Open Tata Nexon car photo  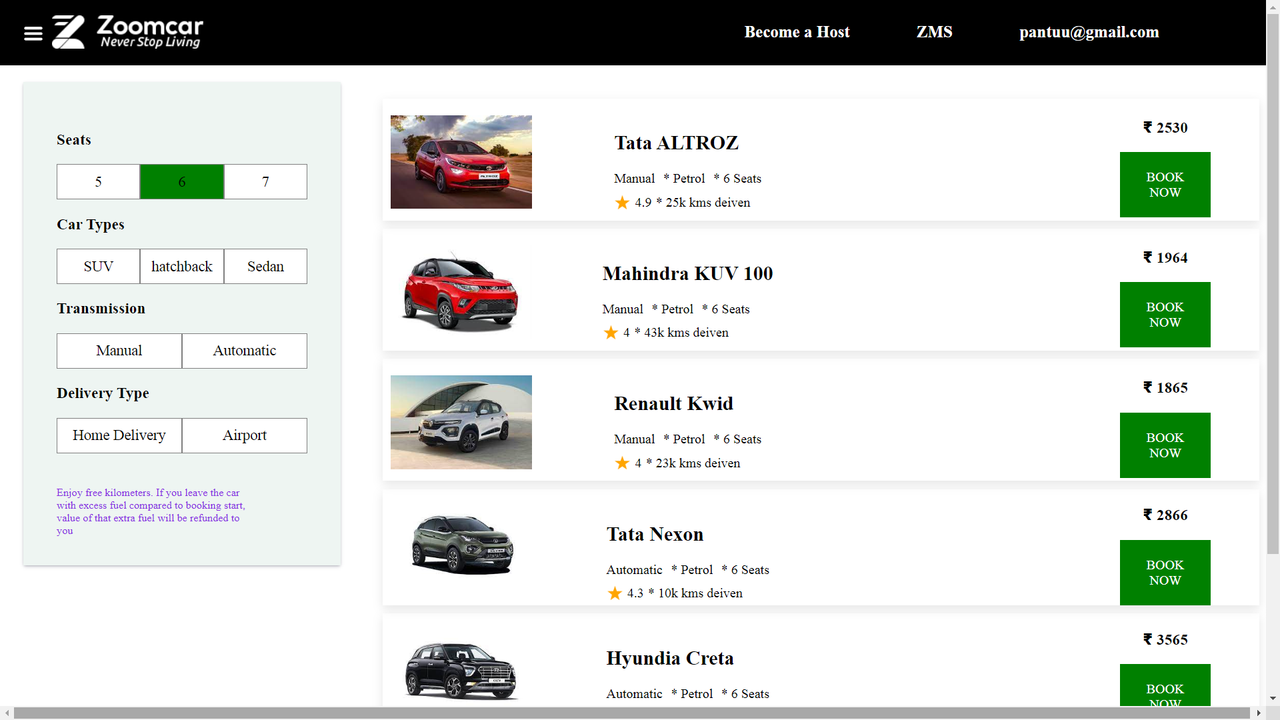[462, 545]
